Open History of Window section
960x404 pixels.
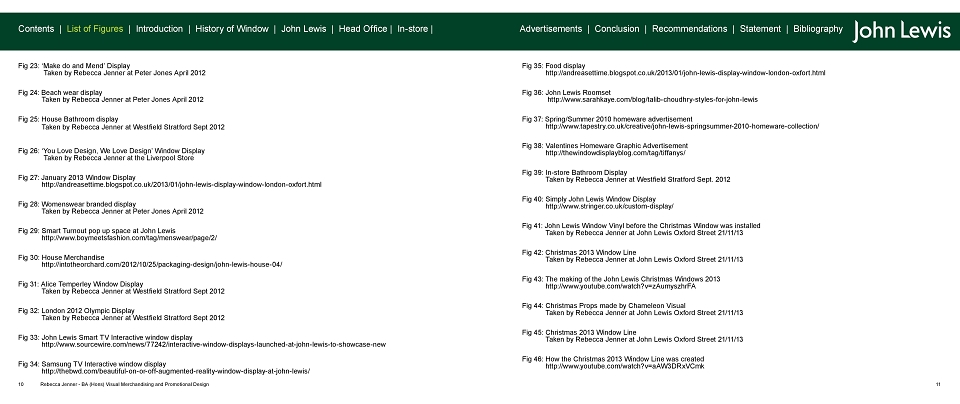tap(232, 29)
